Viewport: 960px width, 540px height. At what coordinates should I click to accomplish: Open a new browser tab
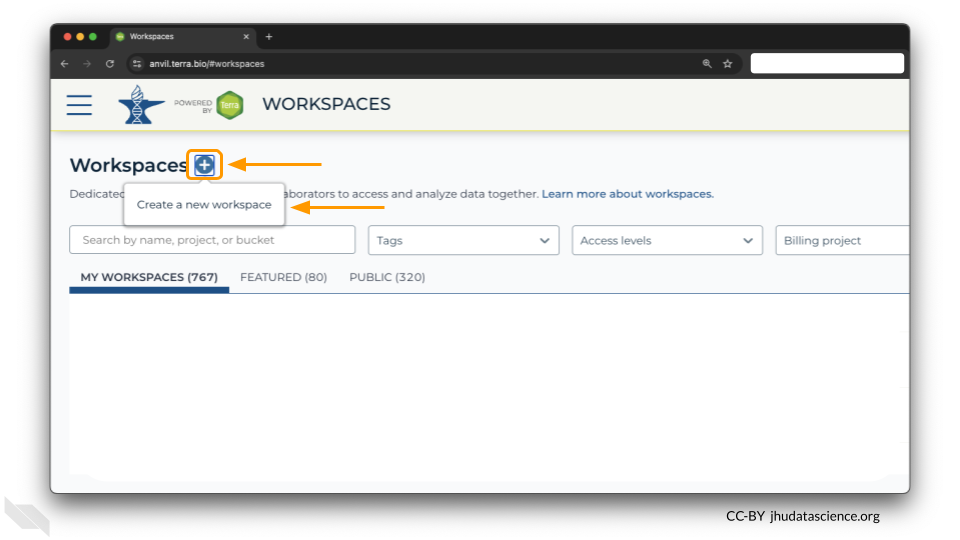[269, 37]
